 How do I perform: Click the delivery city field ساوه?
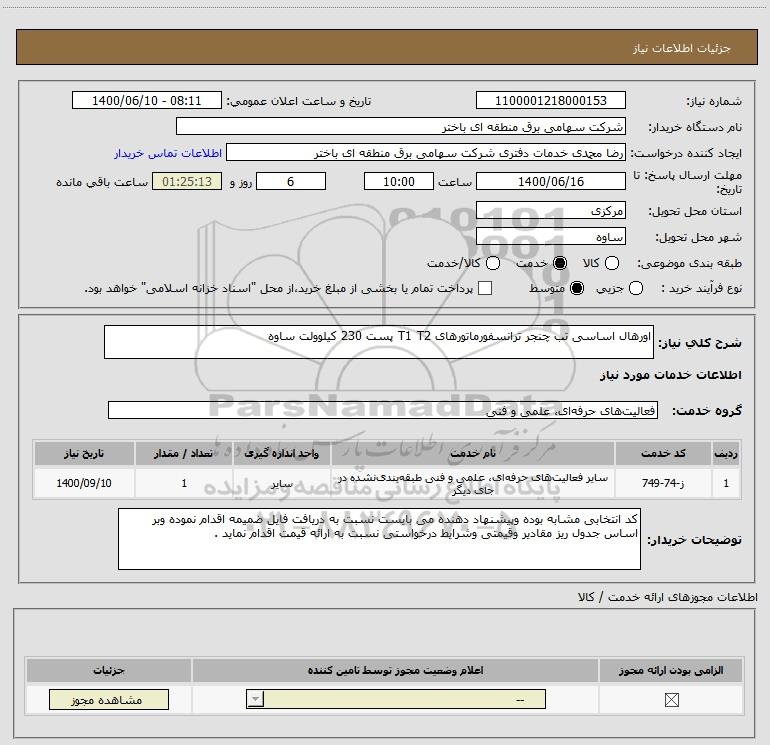click(550, 236)
